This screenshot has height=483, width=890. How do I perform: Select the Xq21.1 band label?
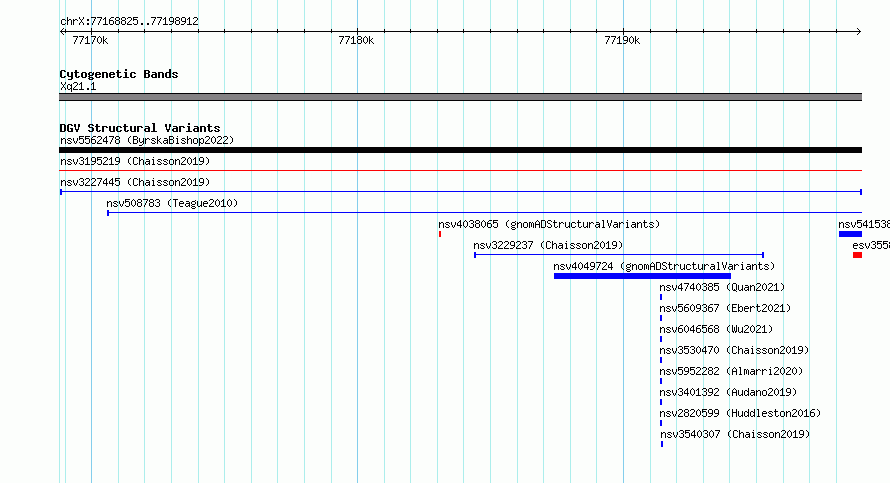(x=78, y=86)
